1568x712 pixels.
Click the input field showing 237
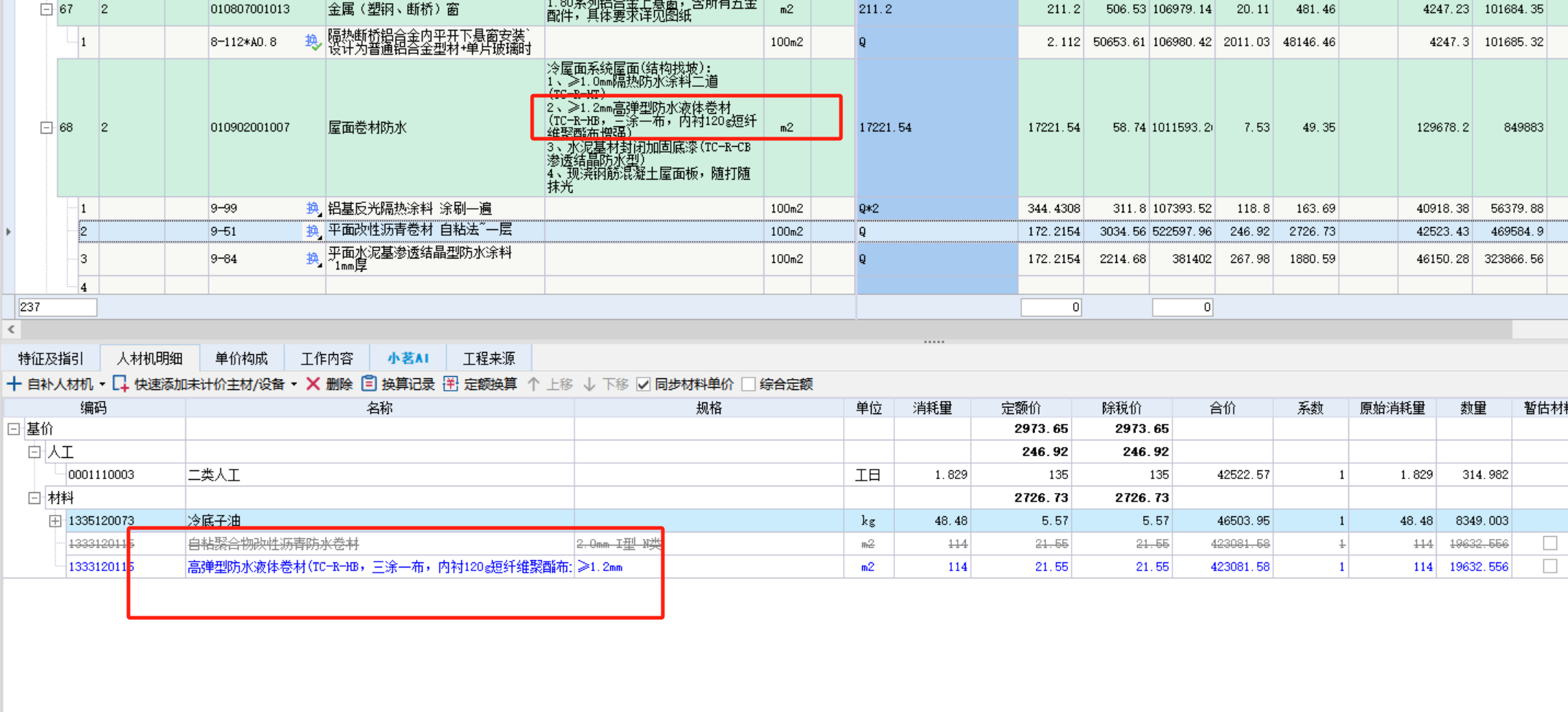coord(57,307)
